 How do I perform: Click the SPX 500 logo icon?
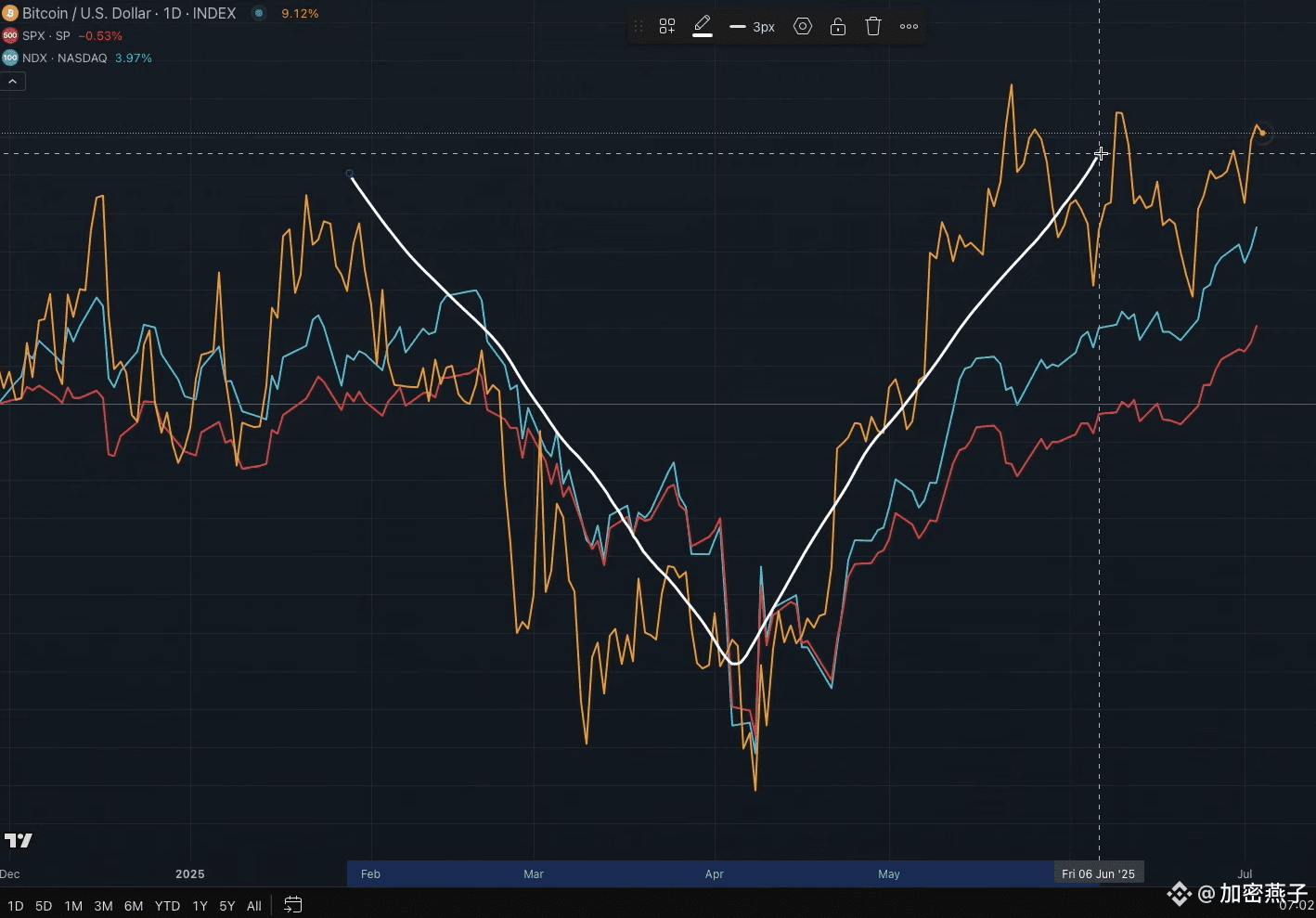(9, 35)
